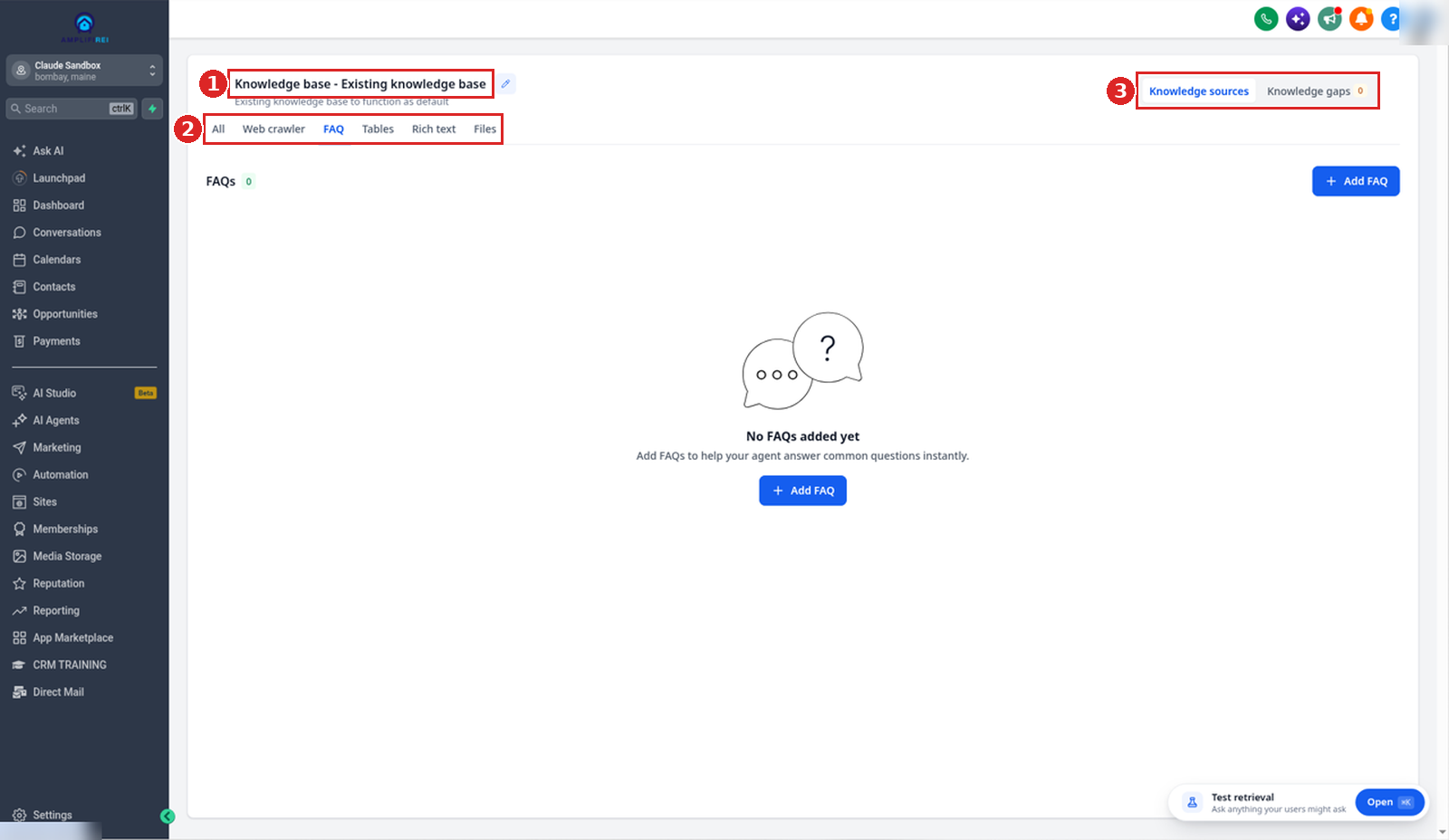
Task: Switch to the Rich text tab
Action: tap(434, 129)
